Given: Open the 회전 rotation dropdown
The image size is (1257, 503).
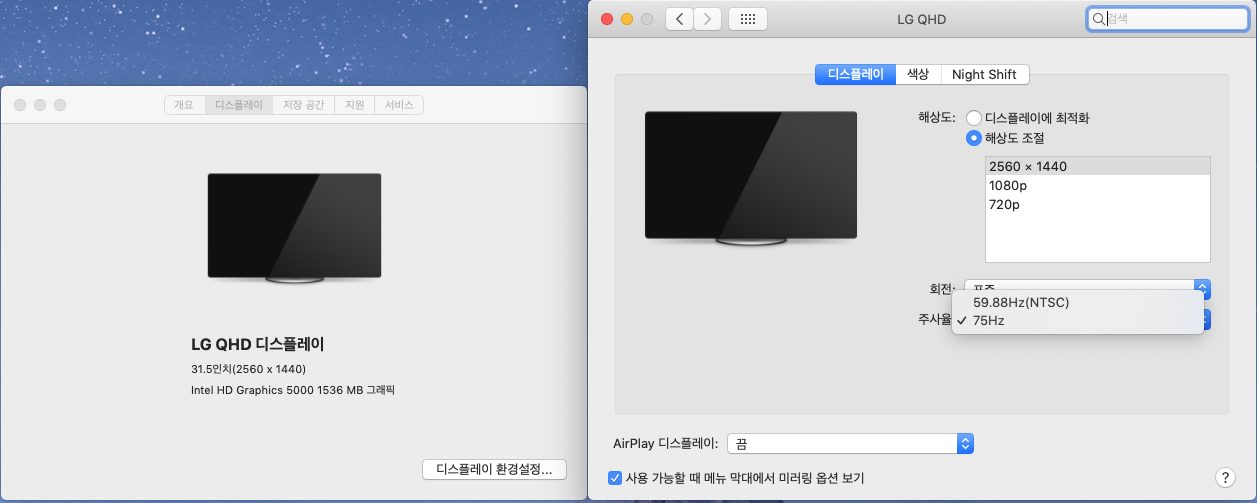Looking at the screenshot, I should [1088, 288].
